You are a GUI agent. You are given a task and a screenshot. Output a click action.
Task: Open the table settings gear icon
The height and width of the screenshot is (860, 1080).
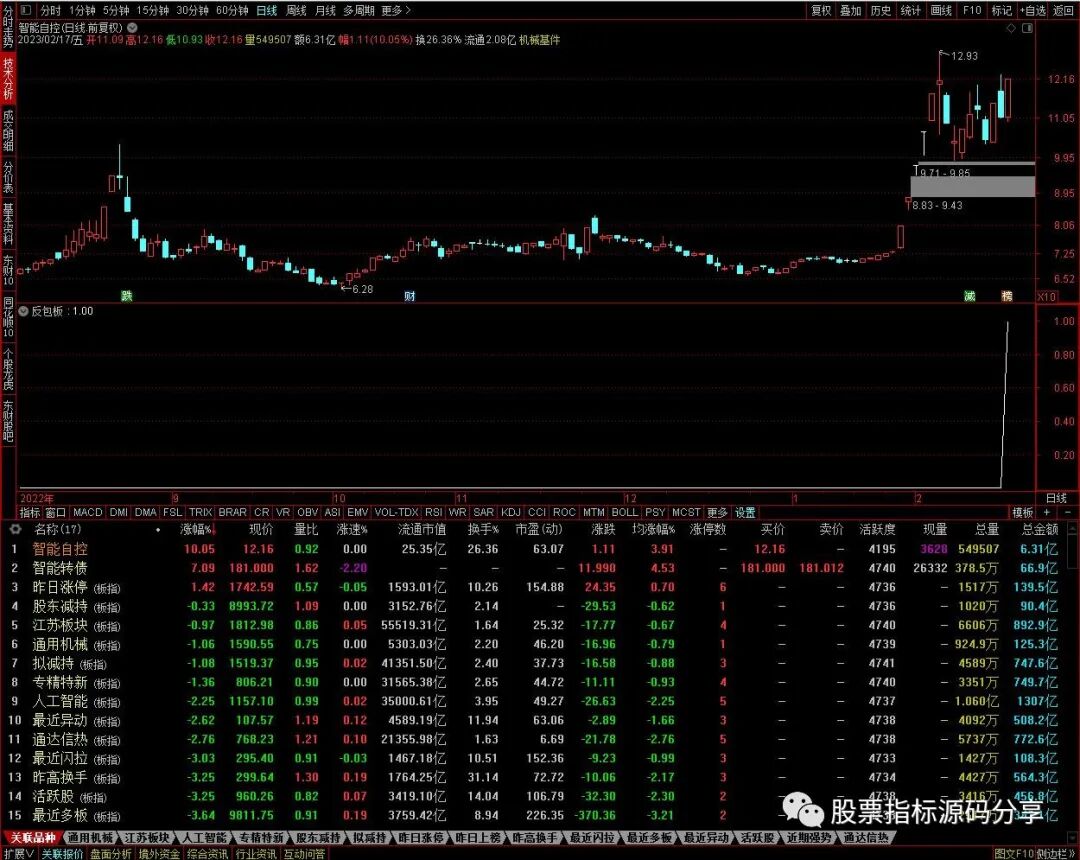click(15, 529)
